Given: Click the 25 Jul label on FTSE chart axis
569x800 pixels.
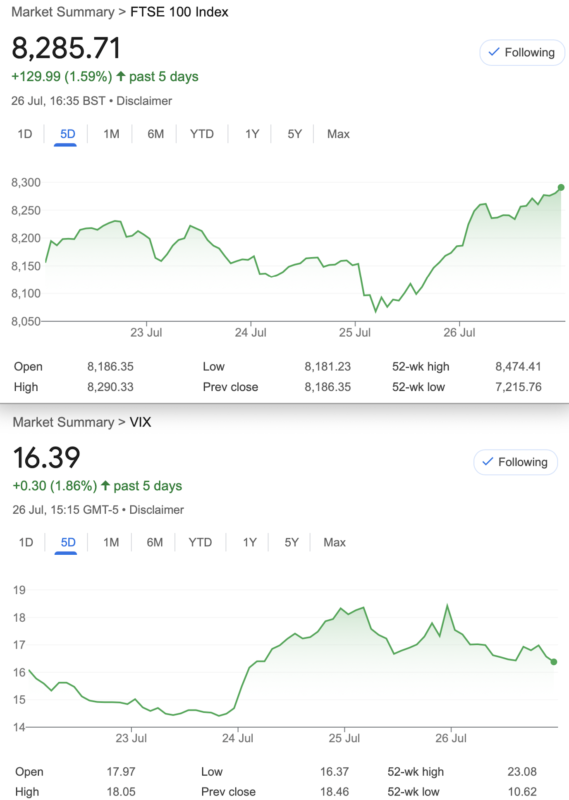Looking at the screenshot, I should pyautogui.click(x=355, y=333).
